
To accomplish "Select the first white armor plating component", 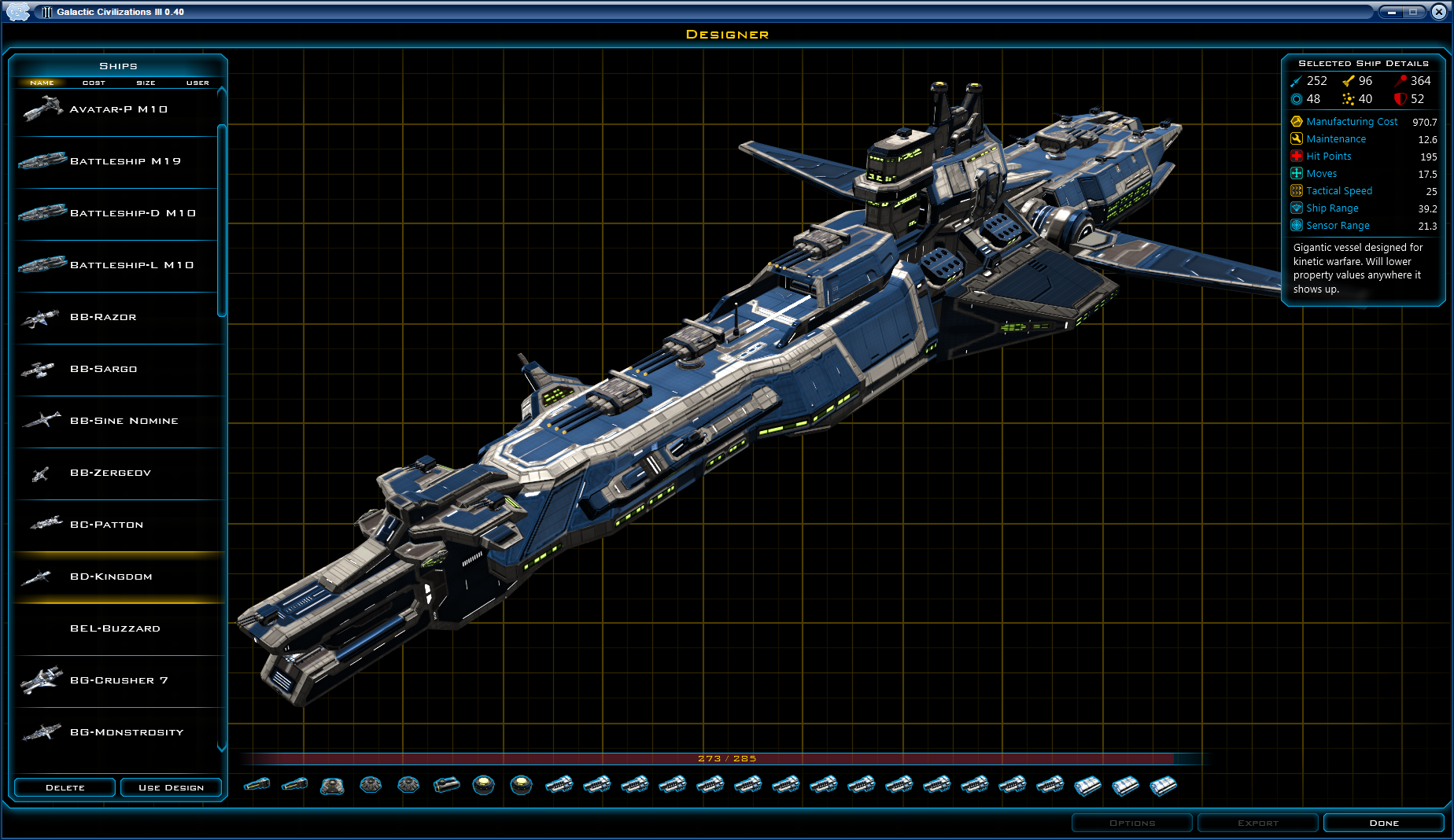I will point(1087,785).
